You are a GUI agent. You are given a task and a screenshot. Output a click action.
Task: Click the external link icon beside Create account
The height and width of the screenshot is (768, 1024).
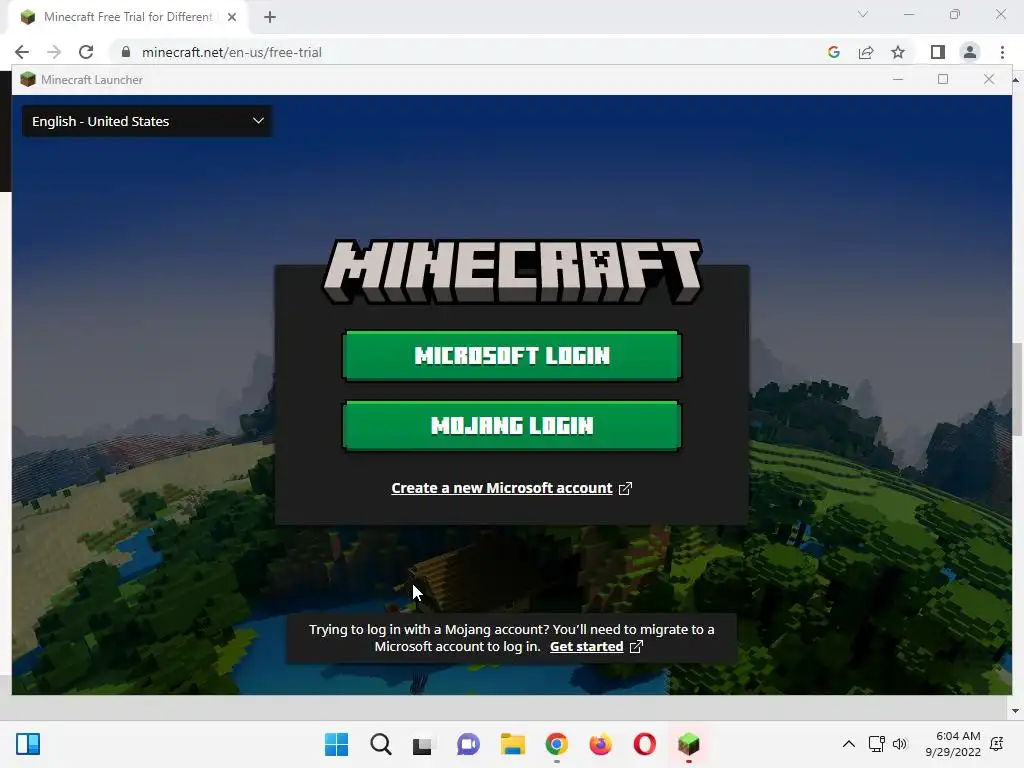tap(625, 488)
